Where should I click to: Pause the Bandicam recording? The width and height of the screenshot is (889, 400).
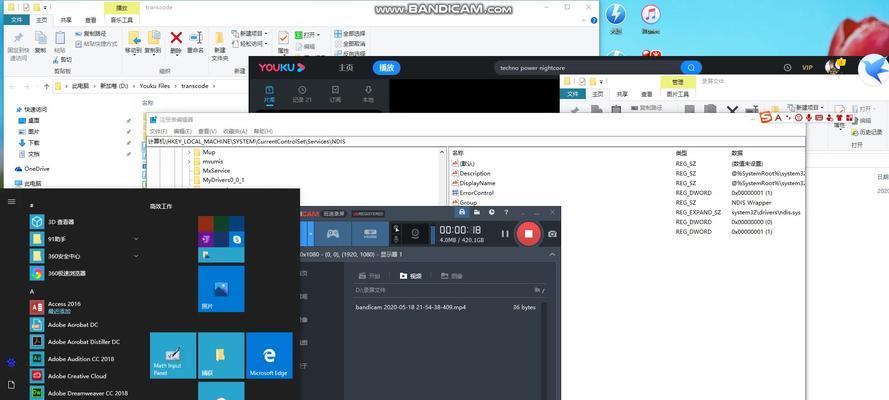pyautogui.click(x=505, y=233)
